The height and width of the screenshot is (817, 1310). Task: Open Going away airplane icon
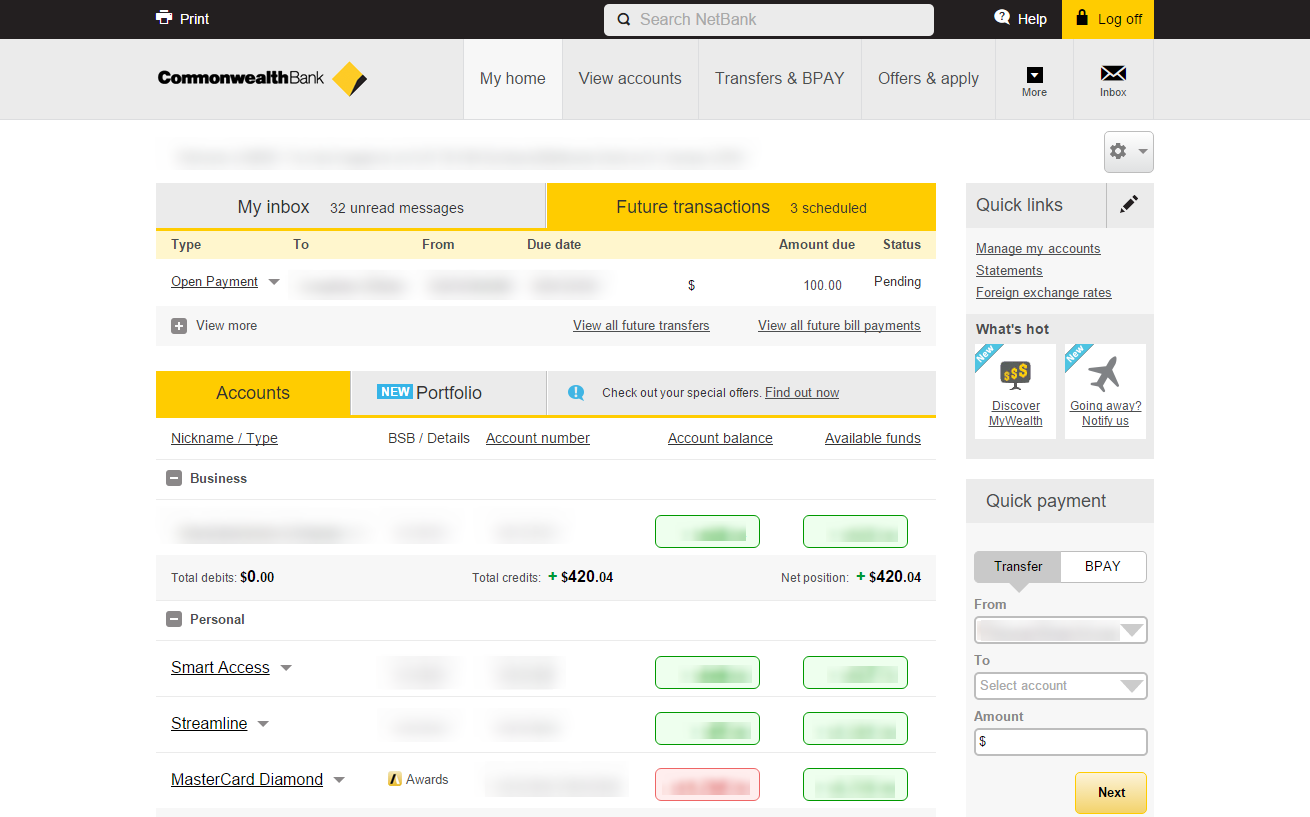1105,374
